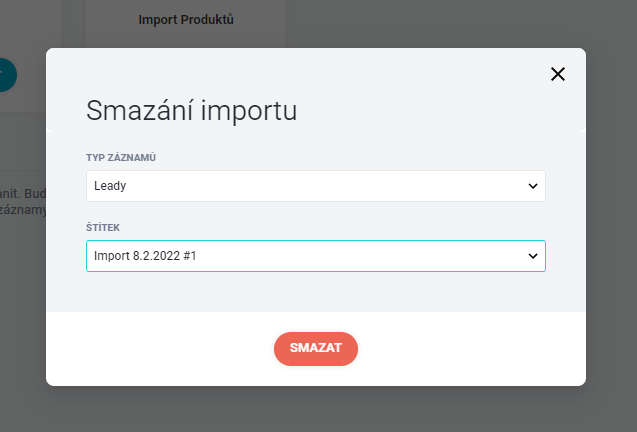Click the Import 8.2.2022 #1 value text

(x=145, y=256)
